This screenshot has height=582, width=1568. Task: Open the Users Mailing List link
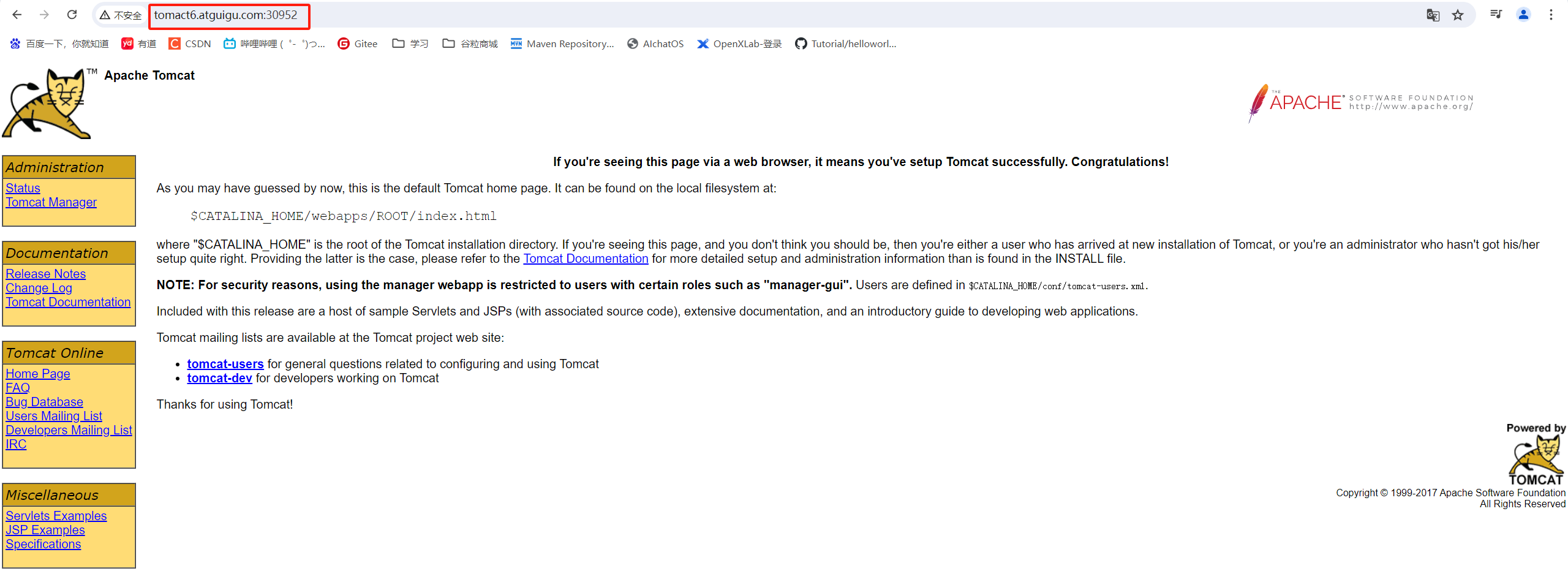click(x=54, y=416)
